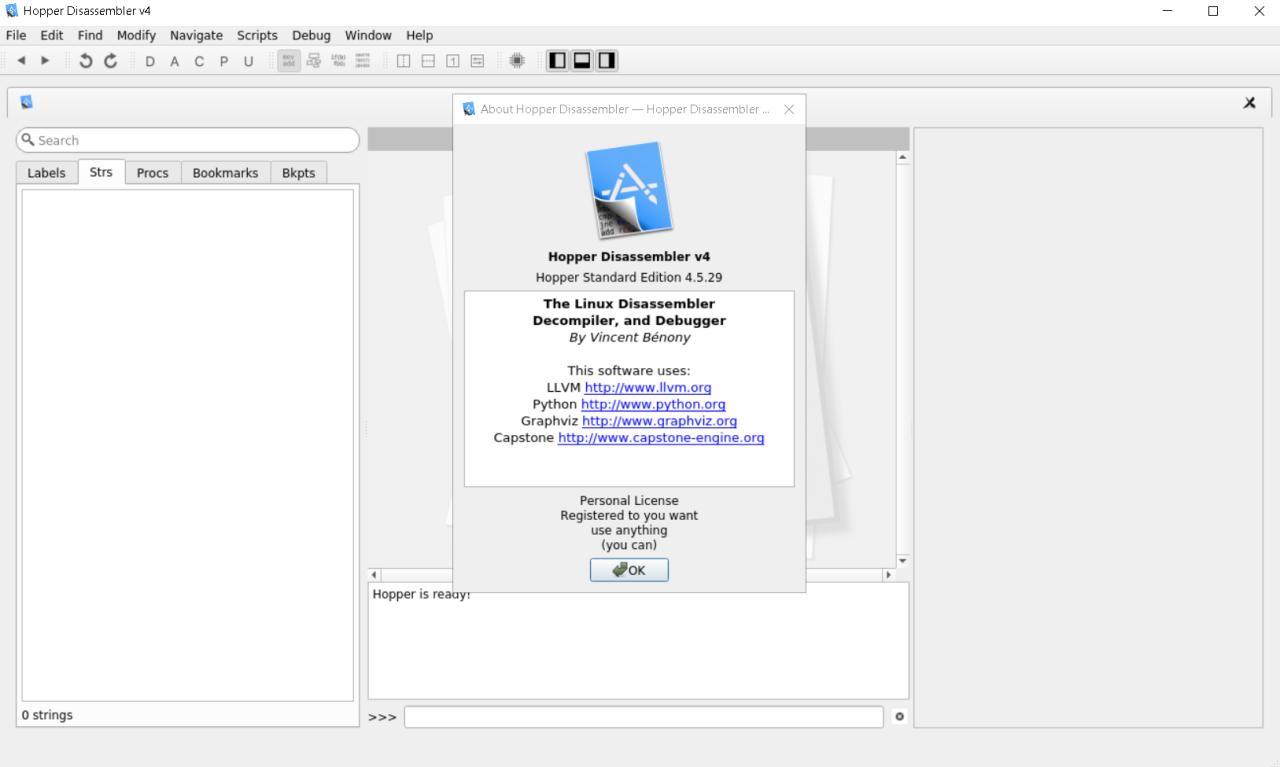Open the File menu
Screen dimensions: 1280x767
pos(16,35)
